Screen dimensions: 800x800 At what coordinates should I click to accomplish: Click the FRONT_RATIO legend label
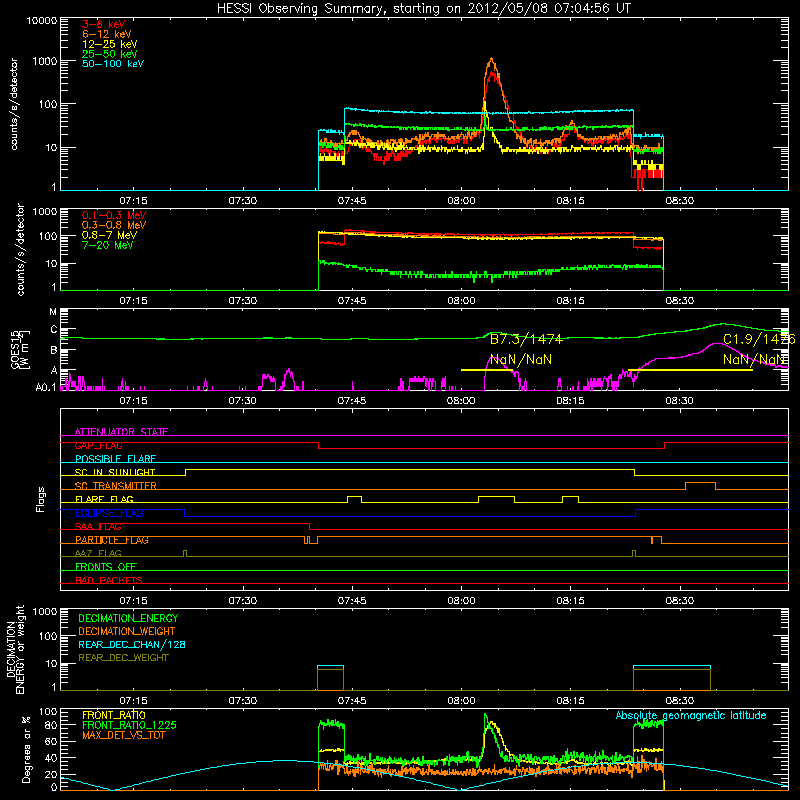pos(114,715)
